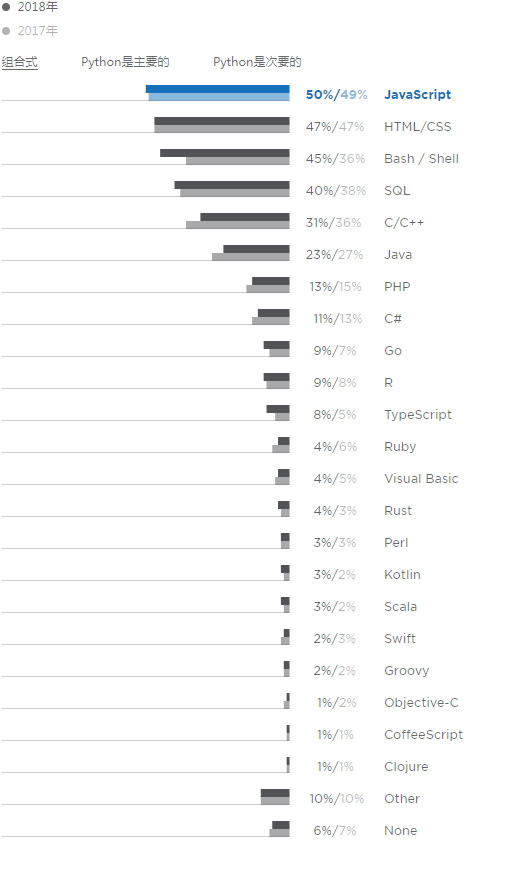Click the Ruby row label
Image resolution: width=516 pixels, height=870 pixels.
tap(400, 447)
